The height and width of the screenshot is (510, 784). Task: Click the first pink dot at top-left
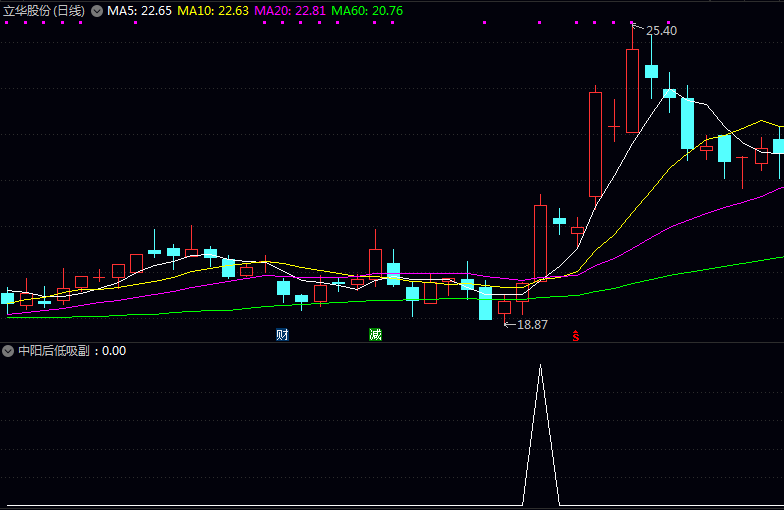8,23
